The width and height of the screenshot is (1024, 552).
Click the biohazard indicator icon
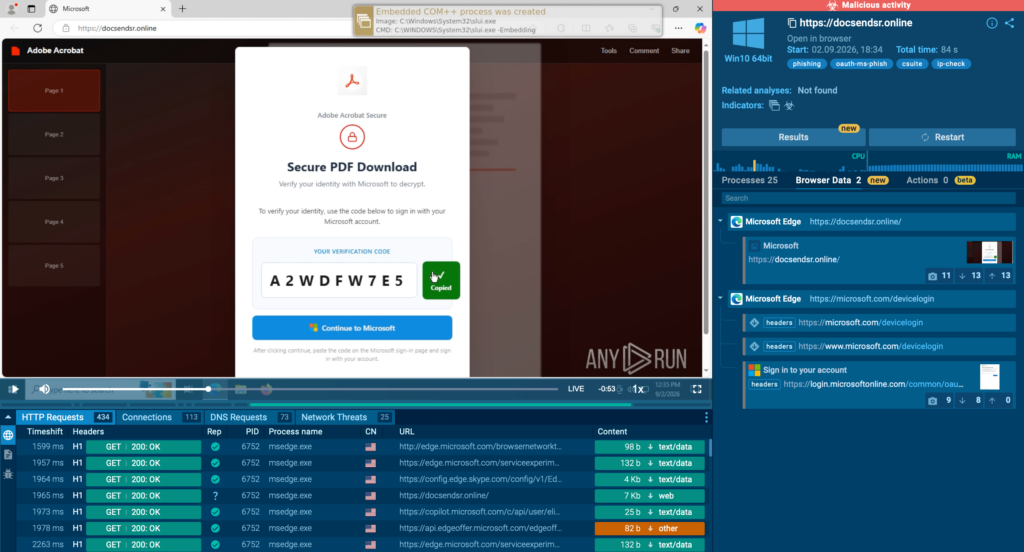tap(790, 106)
